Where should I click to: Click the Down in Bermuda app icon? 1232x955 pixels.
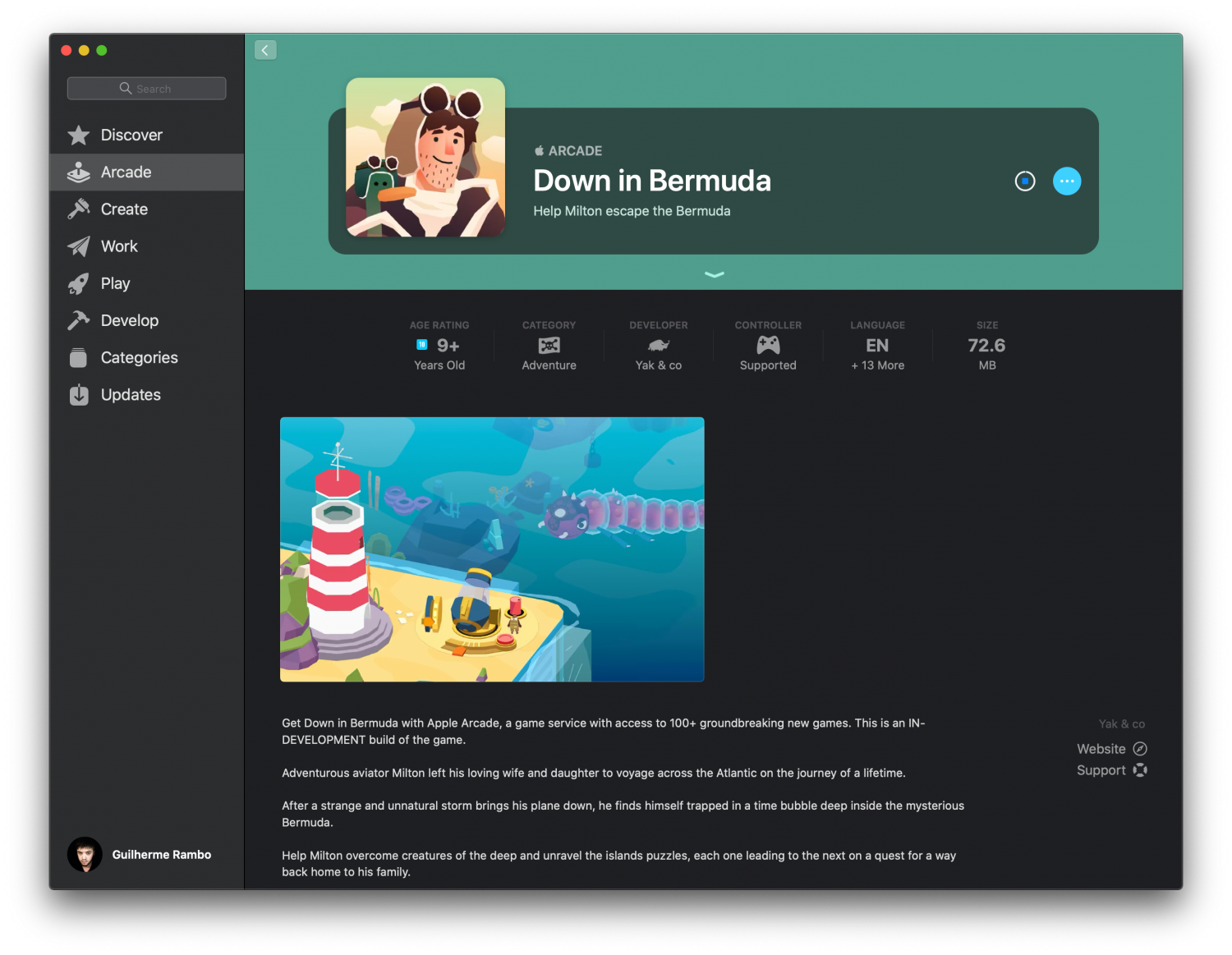425,158
